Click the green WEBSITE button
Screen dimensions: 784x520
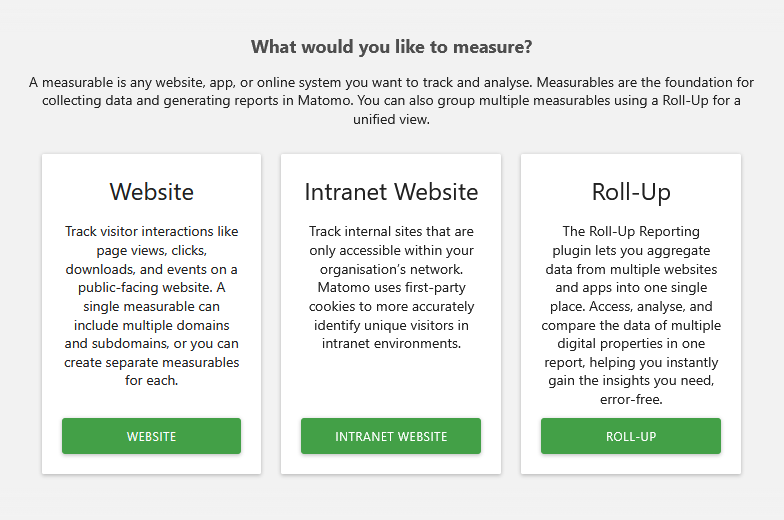coord(151,436)
